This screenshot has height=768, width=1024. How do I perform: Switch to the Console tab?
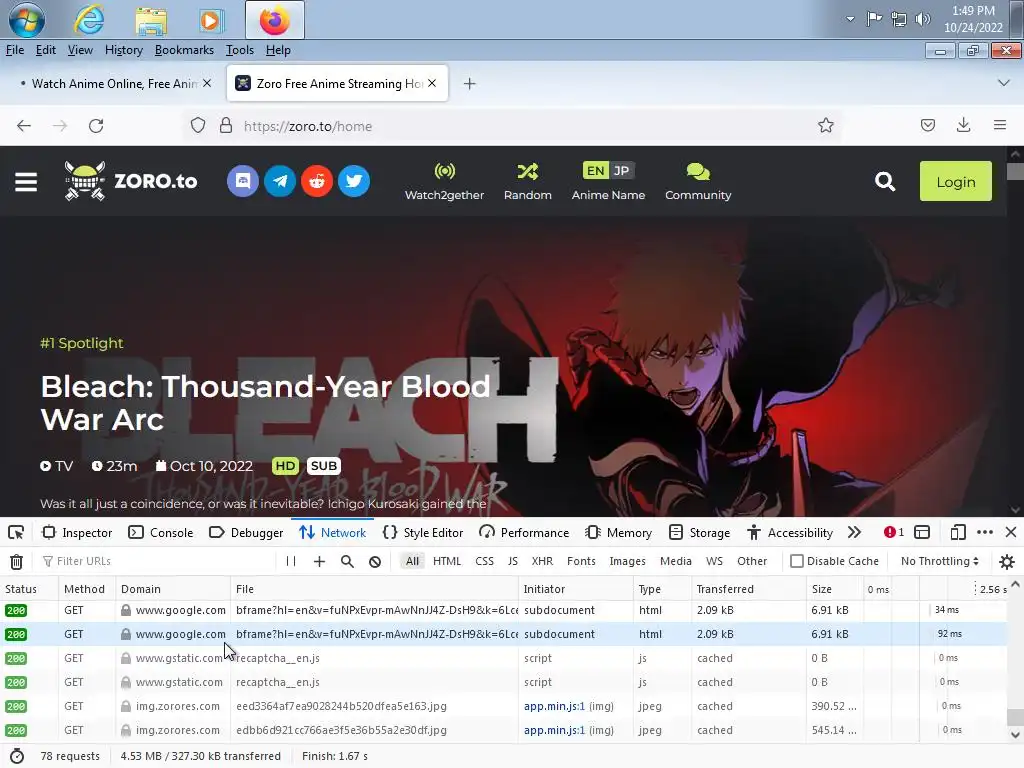(161, 533)
